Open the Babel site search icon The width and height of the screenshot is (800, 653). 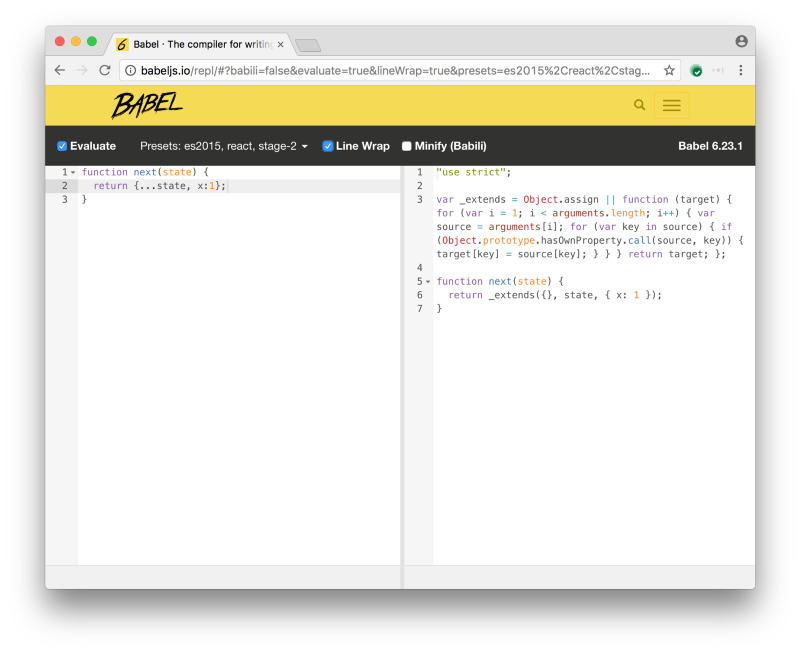[x=639, y=105]
